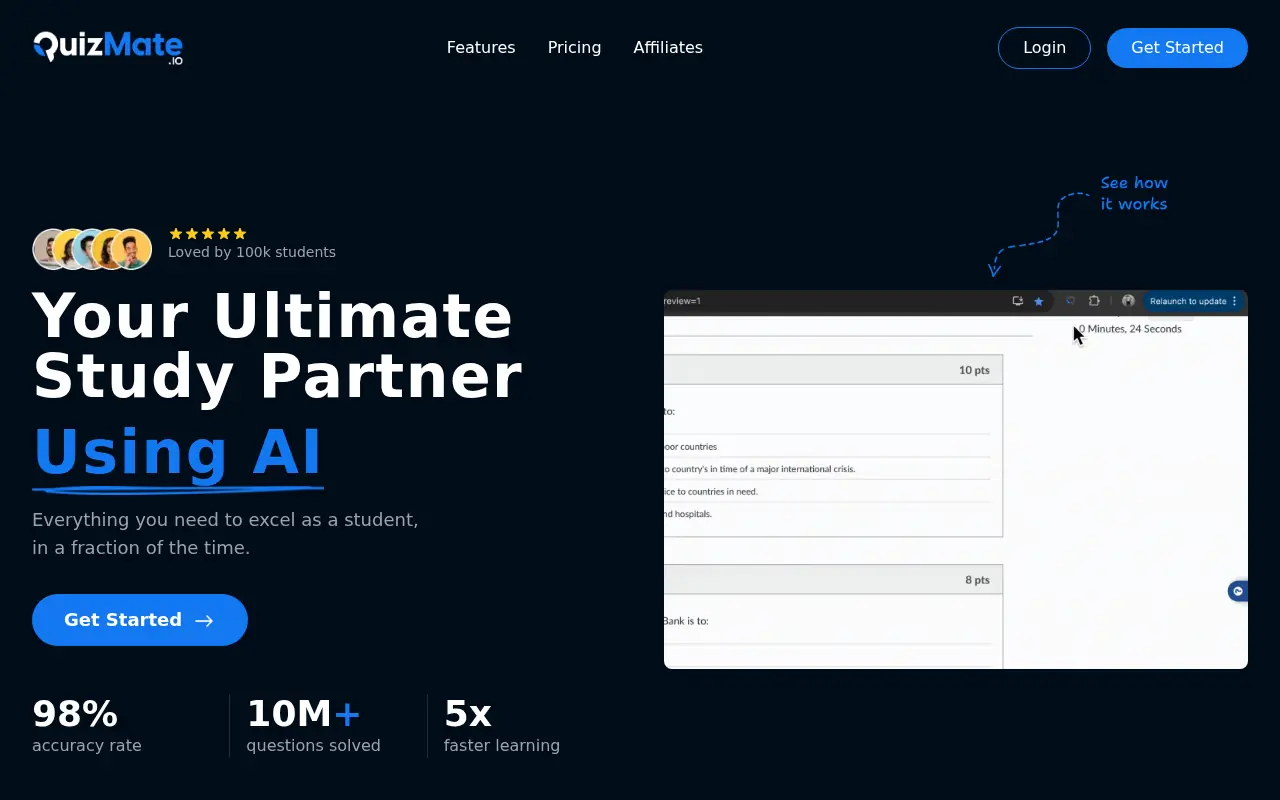Click the blue floating chat bubble icon
Screen dimensions: 1280x800
pos(1238,591)
